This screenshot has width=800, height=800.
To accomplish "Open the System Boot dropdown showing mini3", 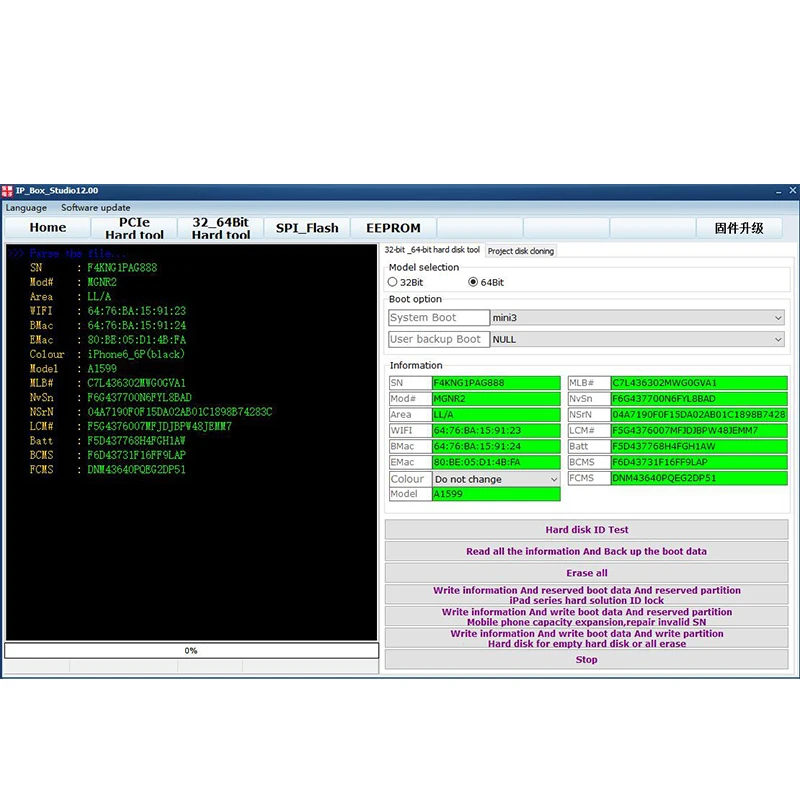I will (x=637, y=317).
